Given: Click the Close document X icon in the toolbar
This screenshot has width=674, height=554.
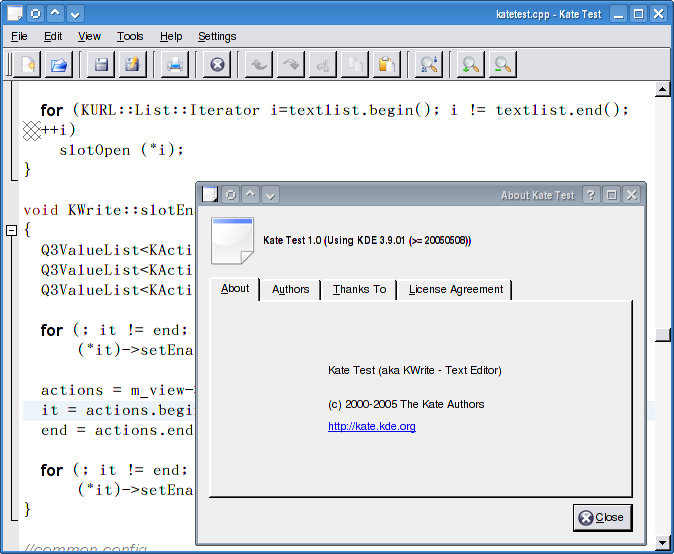Looking at the screenshot, I should pyautogui.click(x=217, y=65).
